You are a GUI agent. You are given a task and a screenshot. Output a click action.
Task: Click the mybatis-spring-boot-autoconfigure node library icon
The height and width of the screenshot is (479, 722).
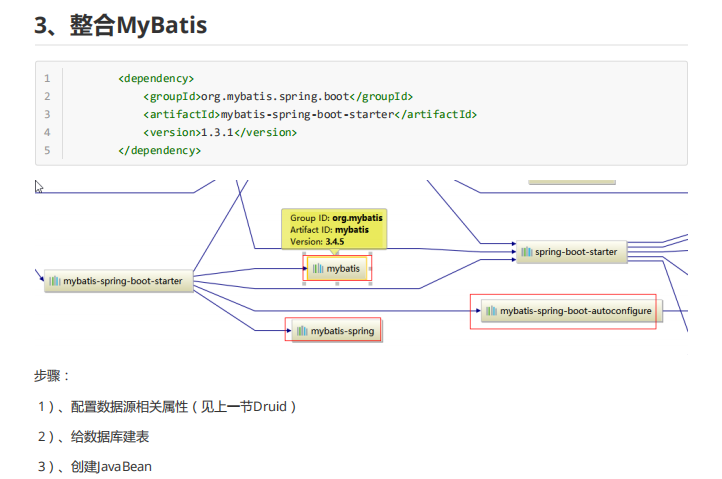tap(492, 311)
